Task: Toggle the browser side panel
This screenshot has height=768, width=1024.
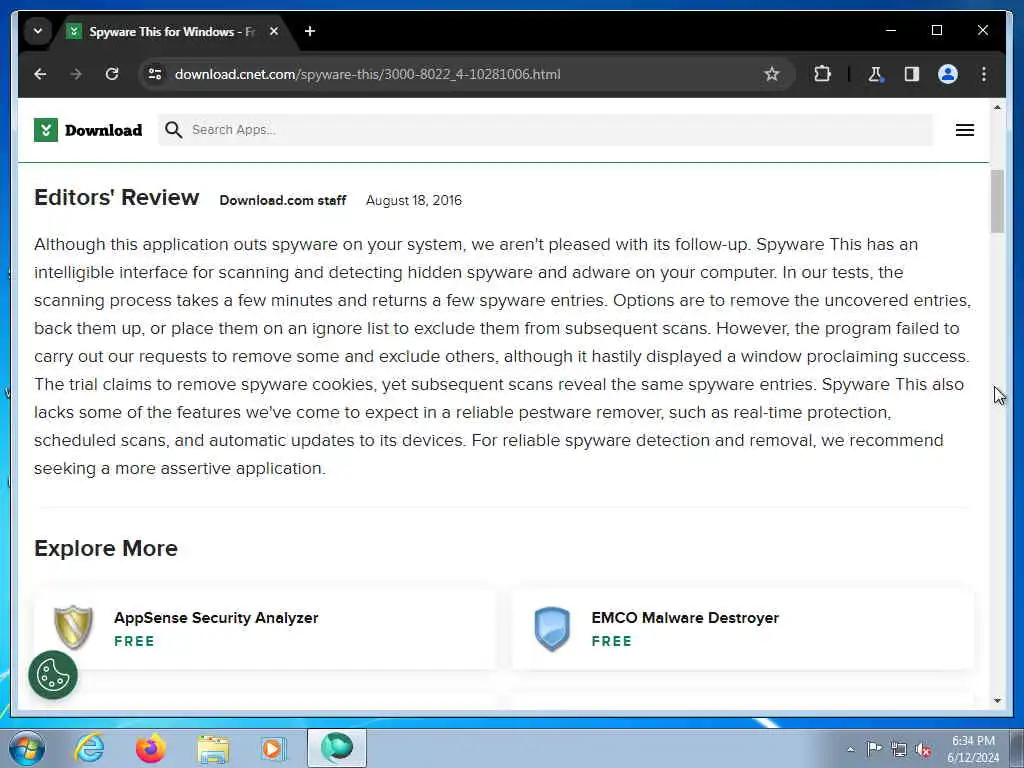Action: click(x=912, y=74)
